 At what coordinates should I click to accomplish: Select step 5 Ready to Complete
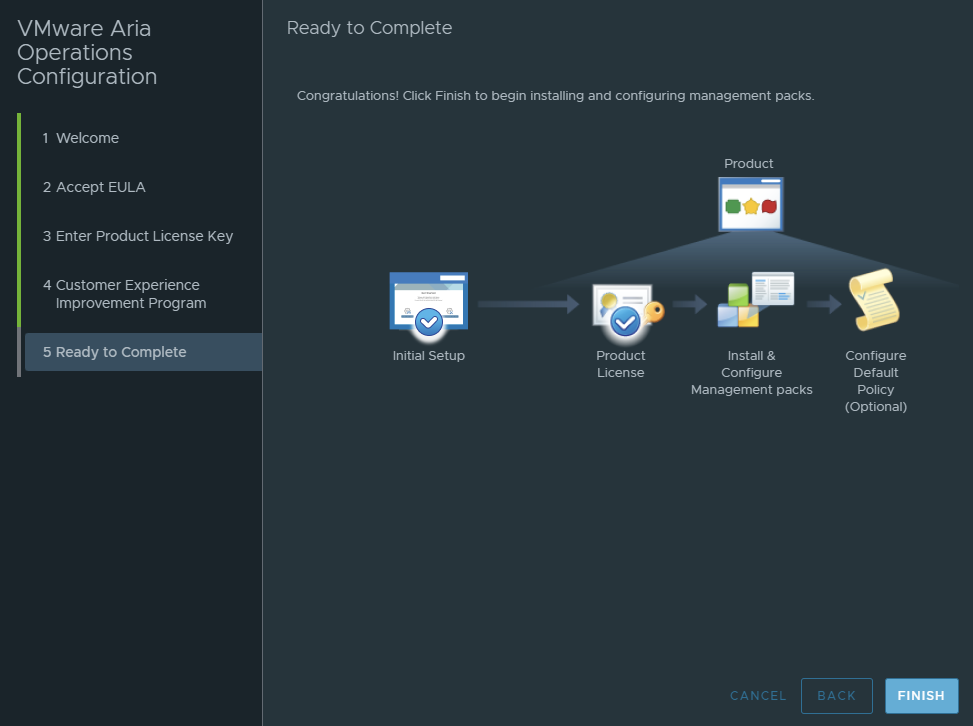tap(143, 352)
